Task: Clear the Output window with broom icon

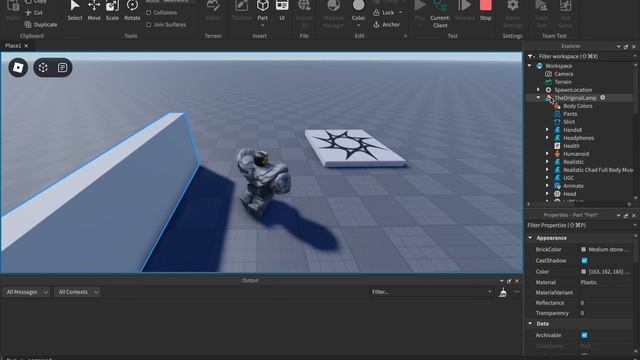Action: click(x=503, y=292)
